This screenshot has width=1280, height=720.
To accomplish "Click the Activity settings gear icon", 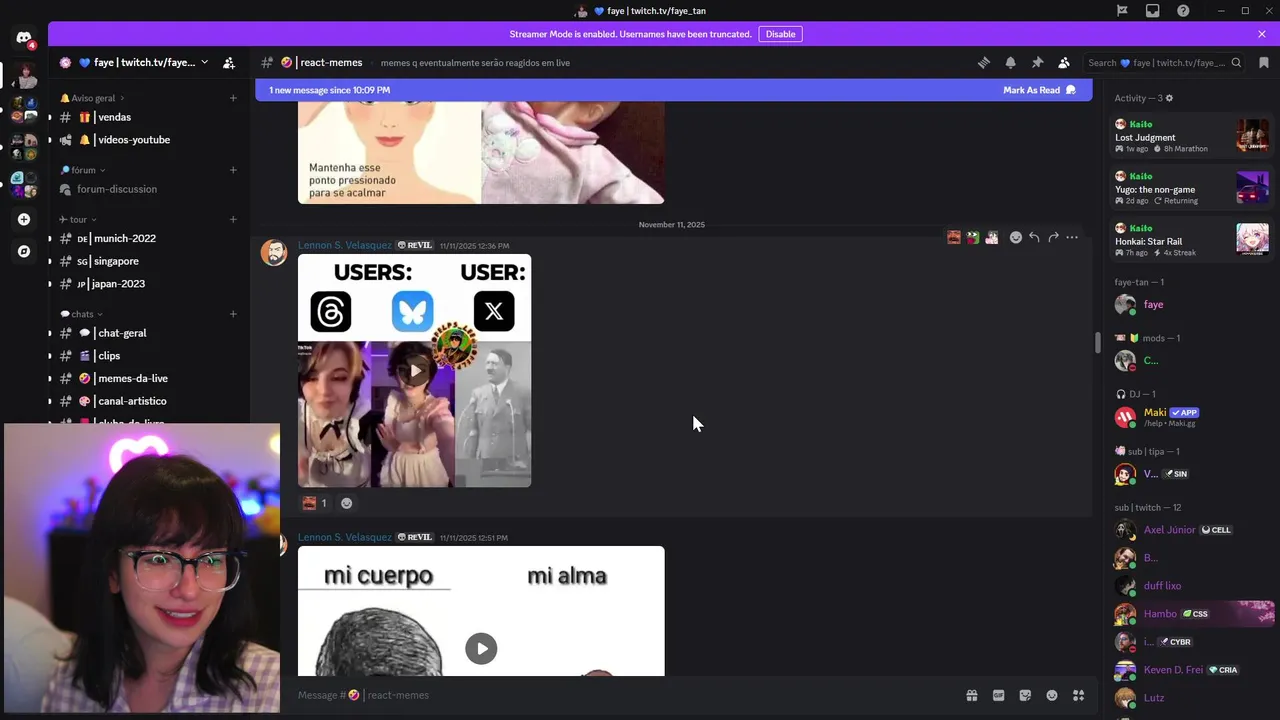I will point(1169,98).
